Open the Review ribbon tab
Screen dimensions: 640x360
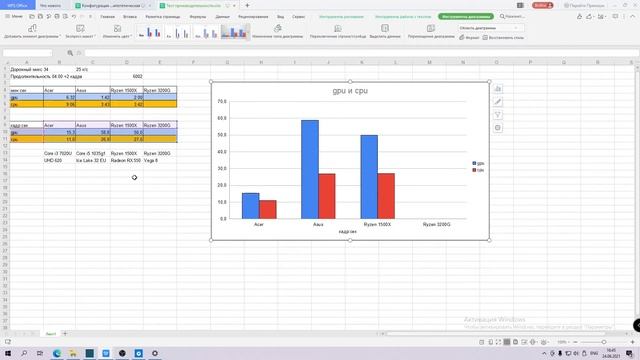(253, 17)
